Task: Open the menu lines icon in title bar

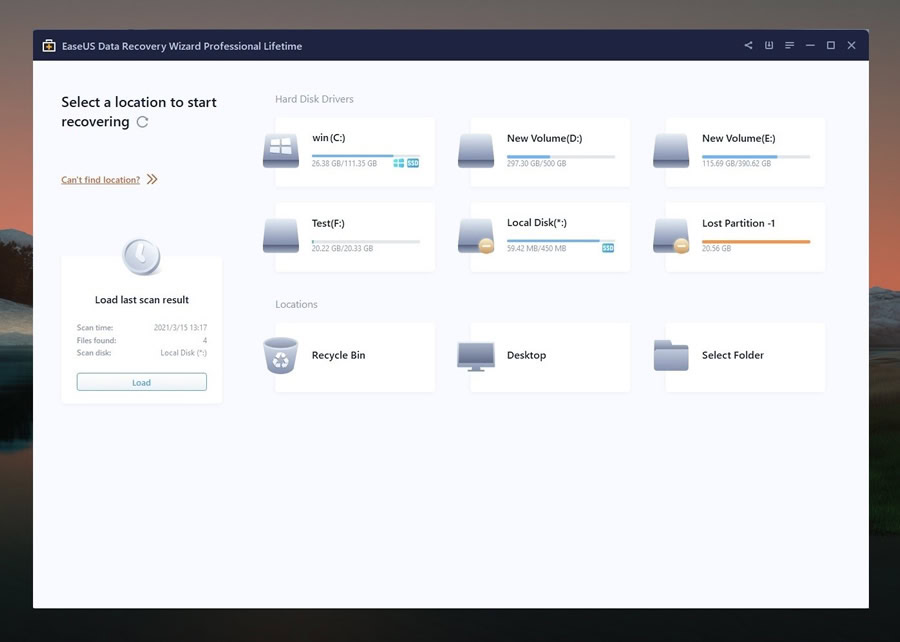Action: 790,45
